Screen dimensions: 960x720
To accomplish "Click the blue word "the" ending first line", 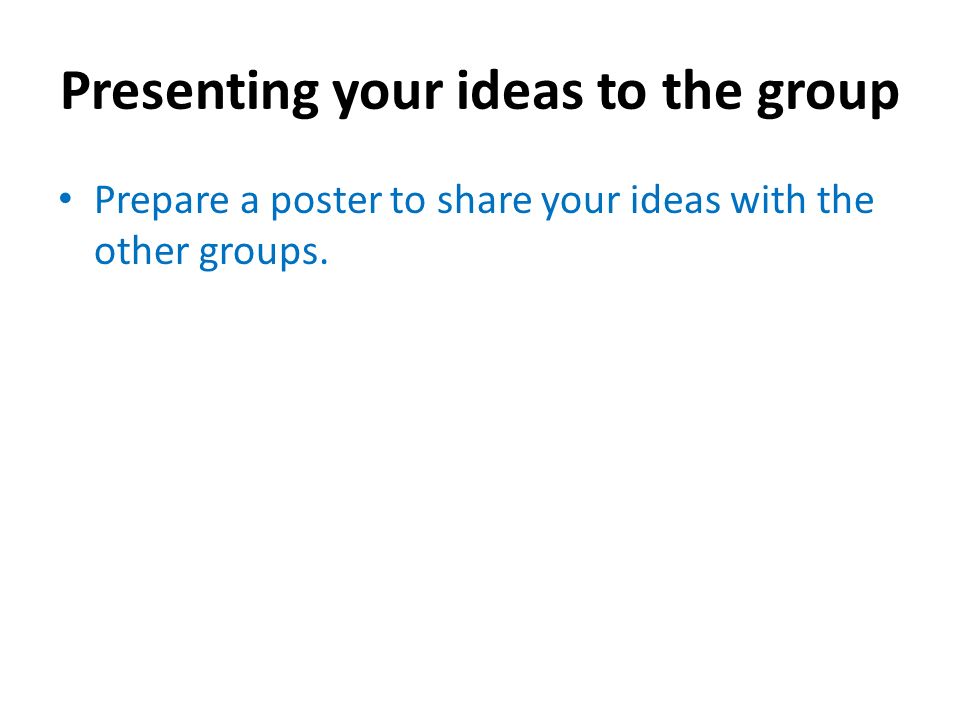I will (846, 200).
